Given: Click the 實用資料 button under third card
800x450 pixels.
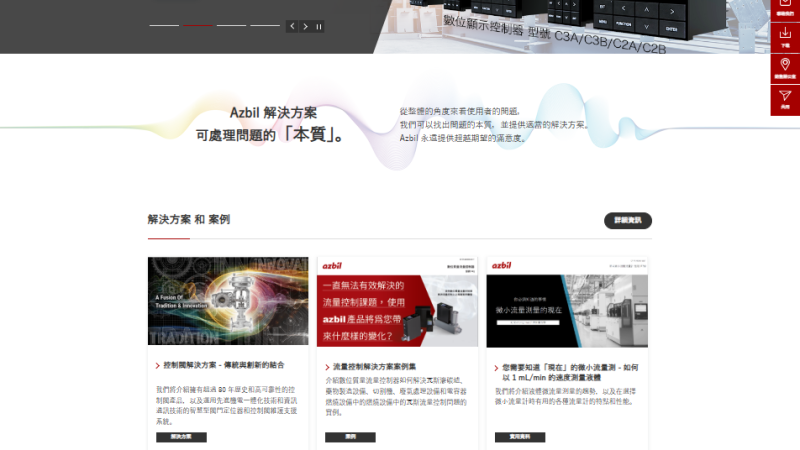Looking at the screenshot, I should [x=520, y=437].
